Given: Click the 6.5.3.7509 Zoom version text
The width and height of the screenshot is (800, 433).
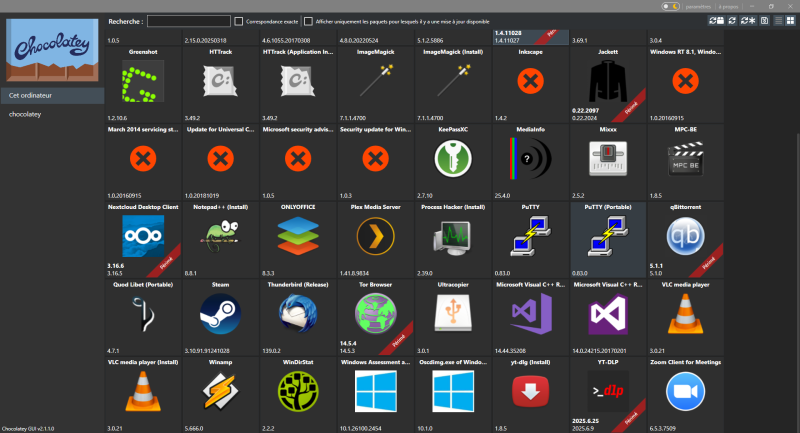Looking at the screenshot, I should pos(663,428).
